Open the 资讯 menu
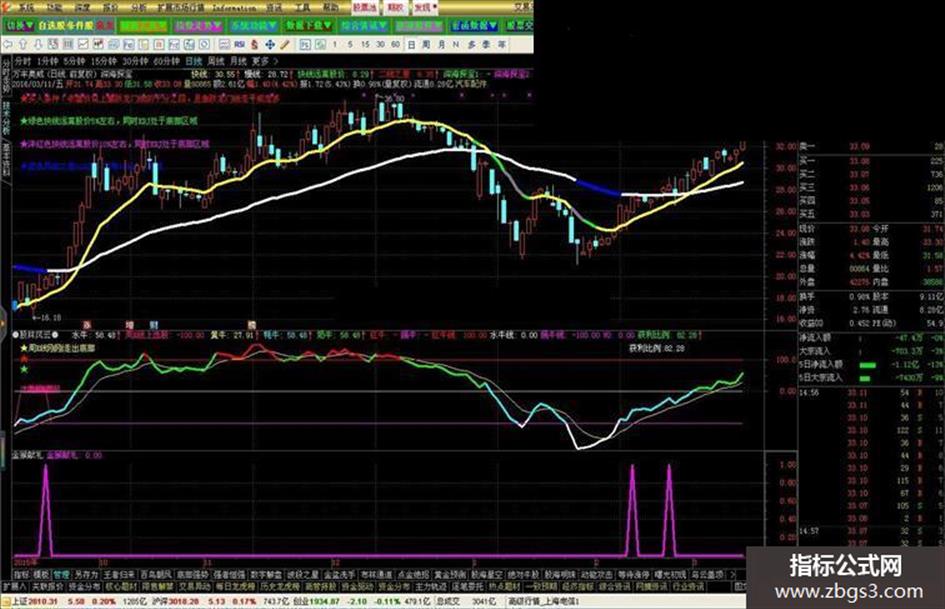 275,7
